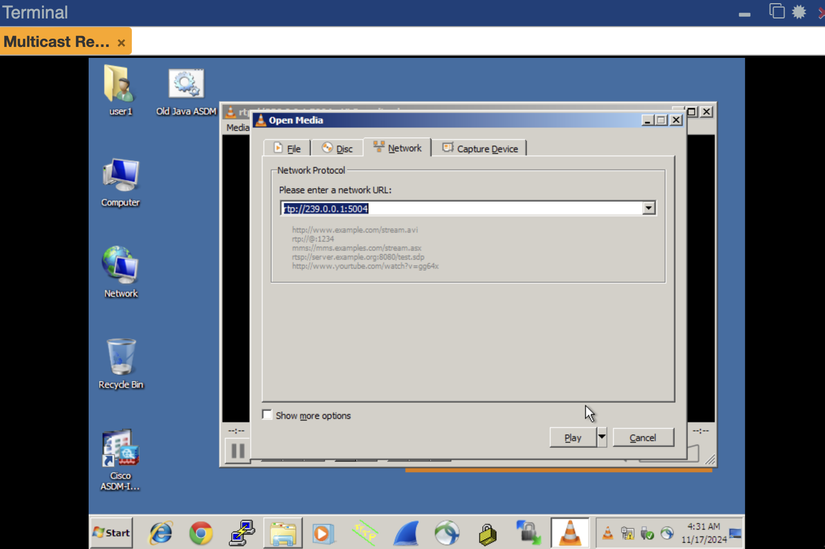Launch Wireshark from the taskbar

[406, 533]
